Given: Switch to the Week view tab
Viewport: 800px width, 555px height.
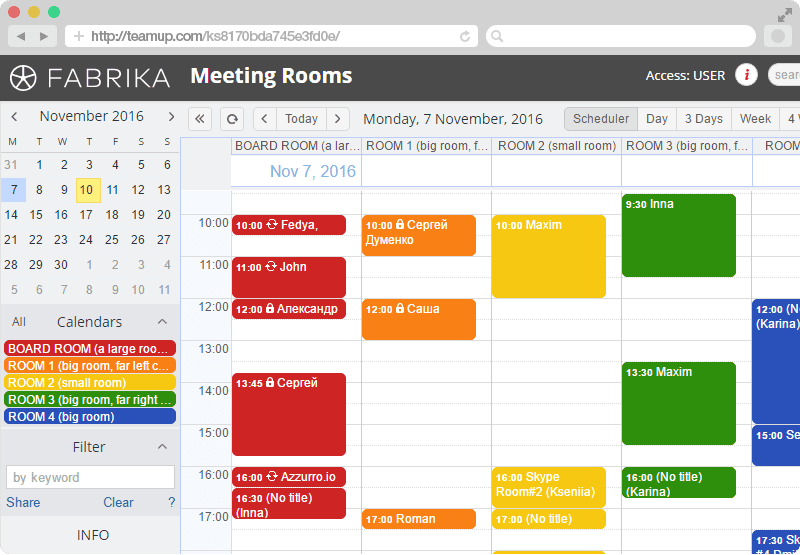Looking at the screenshot, I should [755, 119].
